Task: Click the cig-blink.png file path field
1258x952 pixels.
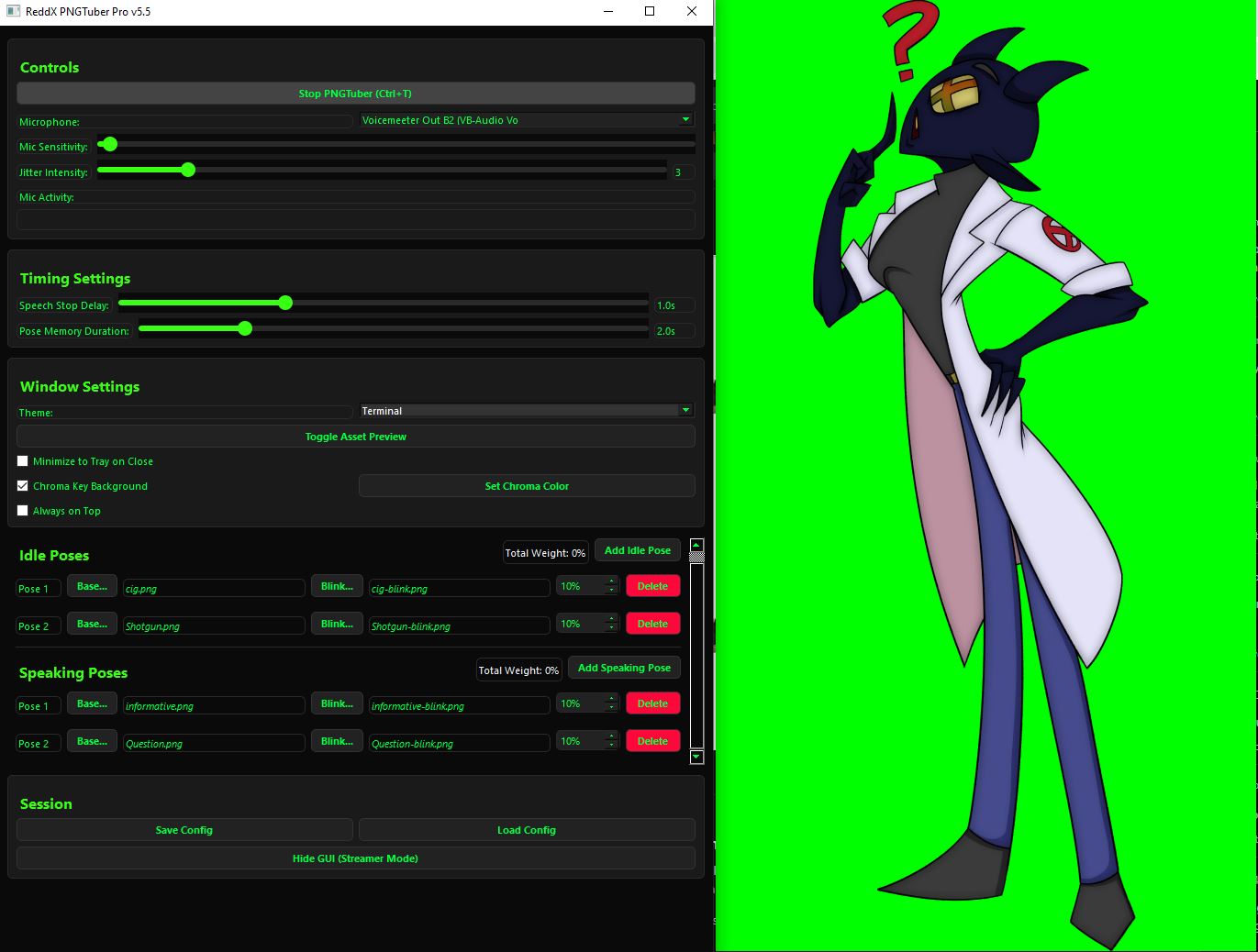Action: tap(459, 589)
